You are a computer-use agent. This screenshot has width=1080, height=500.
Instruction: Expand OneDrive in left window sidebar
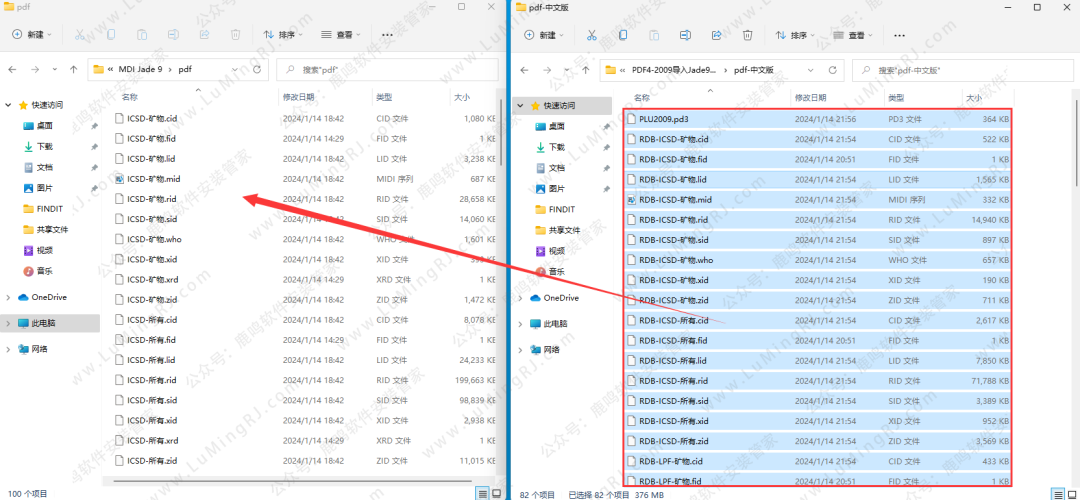[x=9, y=297]
